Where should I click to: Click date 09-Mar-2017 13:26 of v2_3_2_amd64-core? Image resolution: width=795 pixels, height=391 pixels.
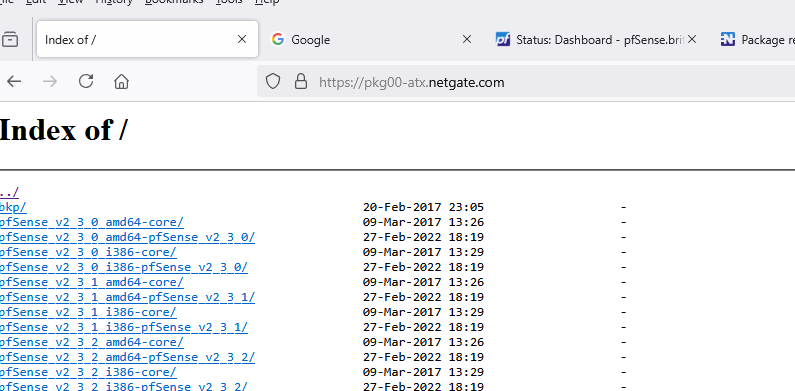point(423,342)
